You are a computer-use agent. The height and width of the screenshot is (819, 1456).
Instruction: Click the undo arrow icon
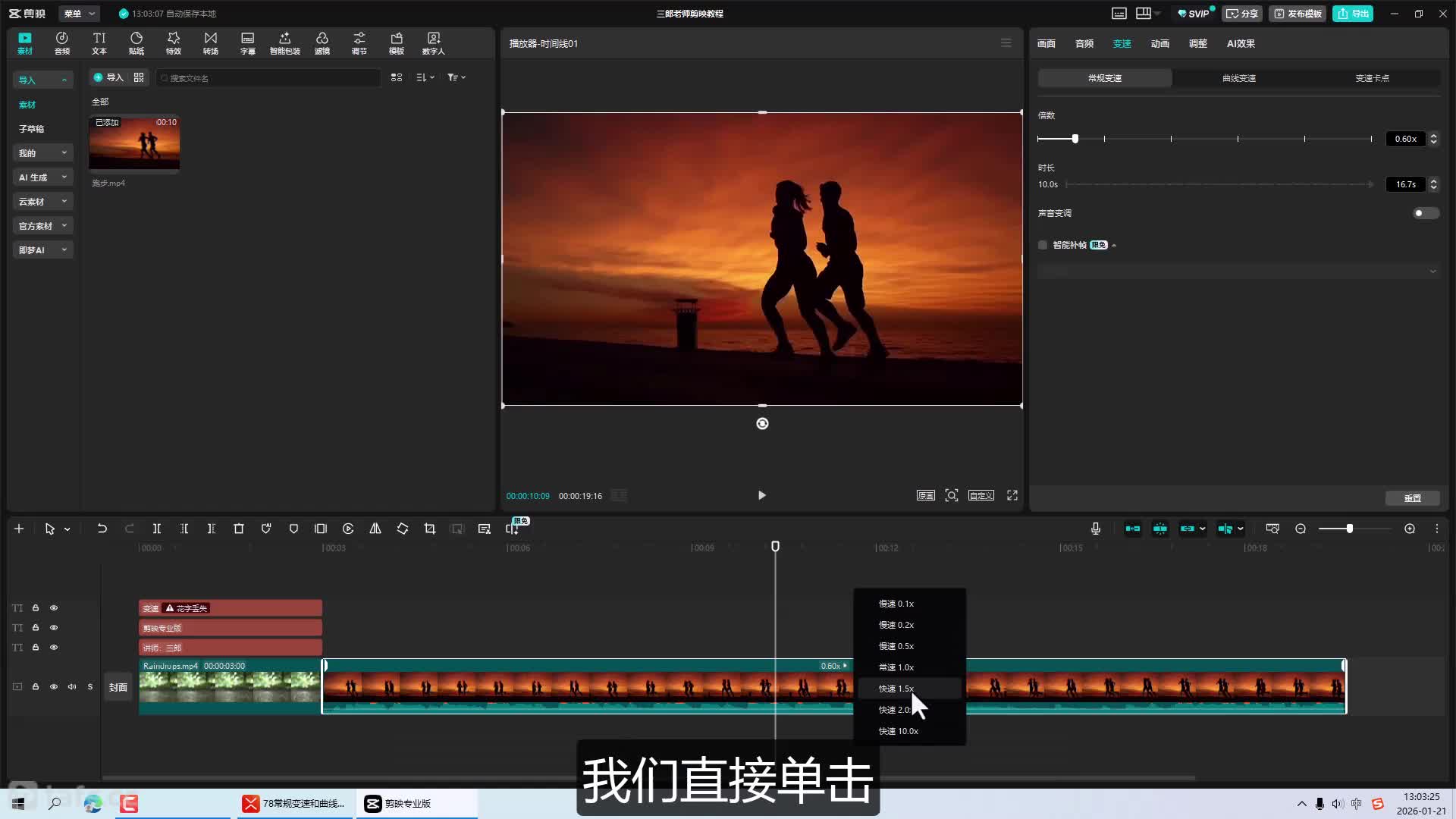102,529
